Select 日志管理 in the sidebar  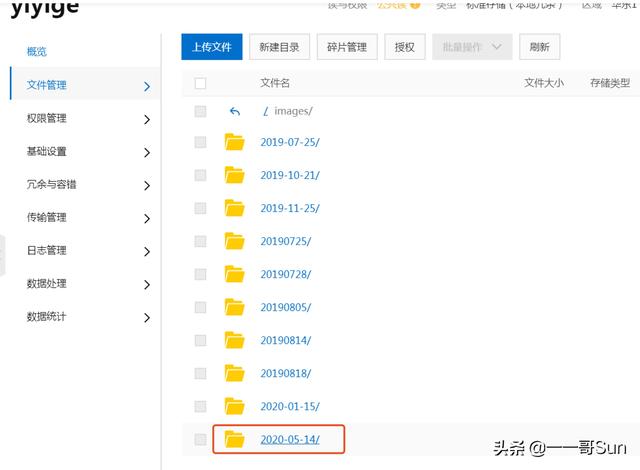tap(47, 251)
